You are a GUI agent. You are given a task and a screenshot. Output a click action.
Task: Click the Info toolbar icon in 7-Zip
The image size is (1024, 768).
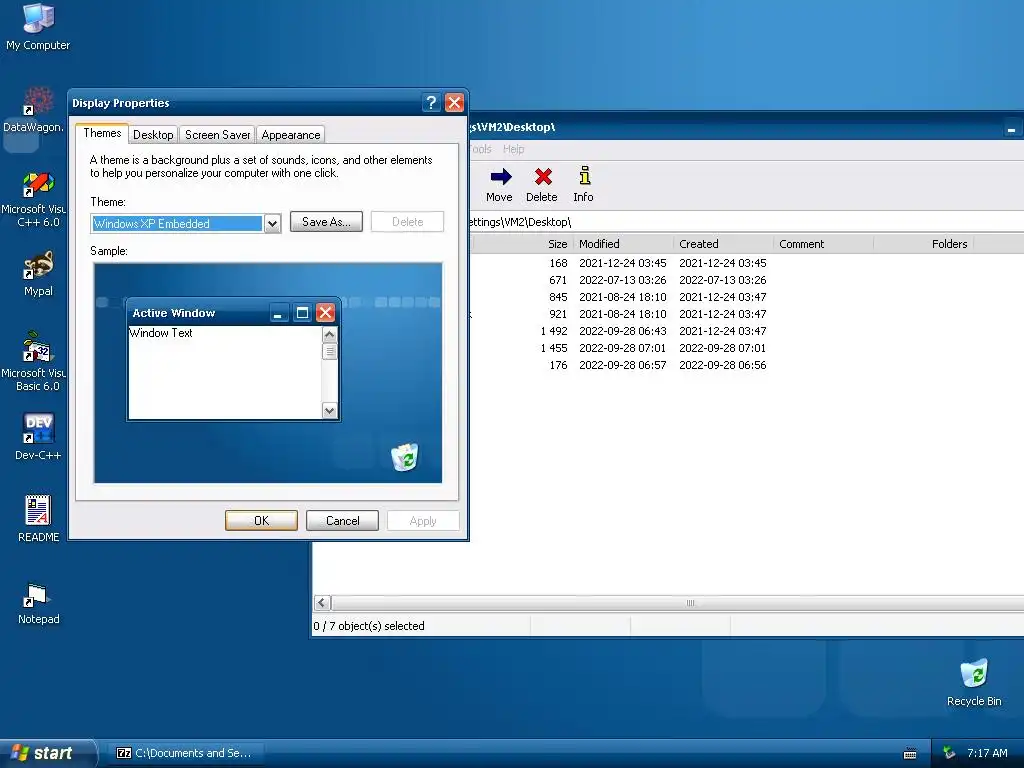coord(584,185)
